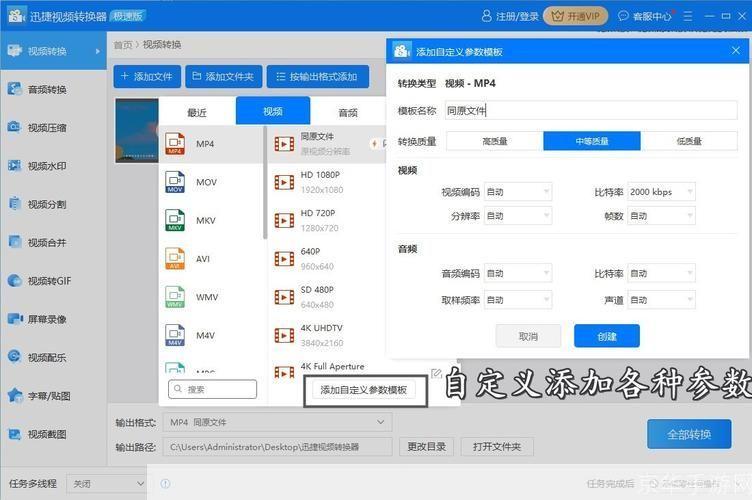Image resolution: width=752 pixels, height=500 pixels.
Task: Click the 打开文件夹 button
Action: [x=497, y=447]
